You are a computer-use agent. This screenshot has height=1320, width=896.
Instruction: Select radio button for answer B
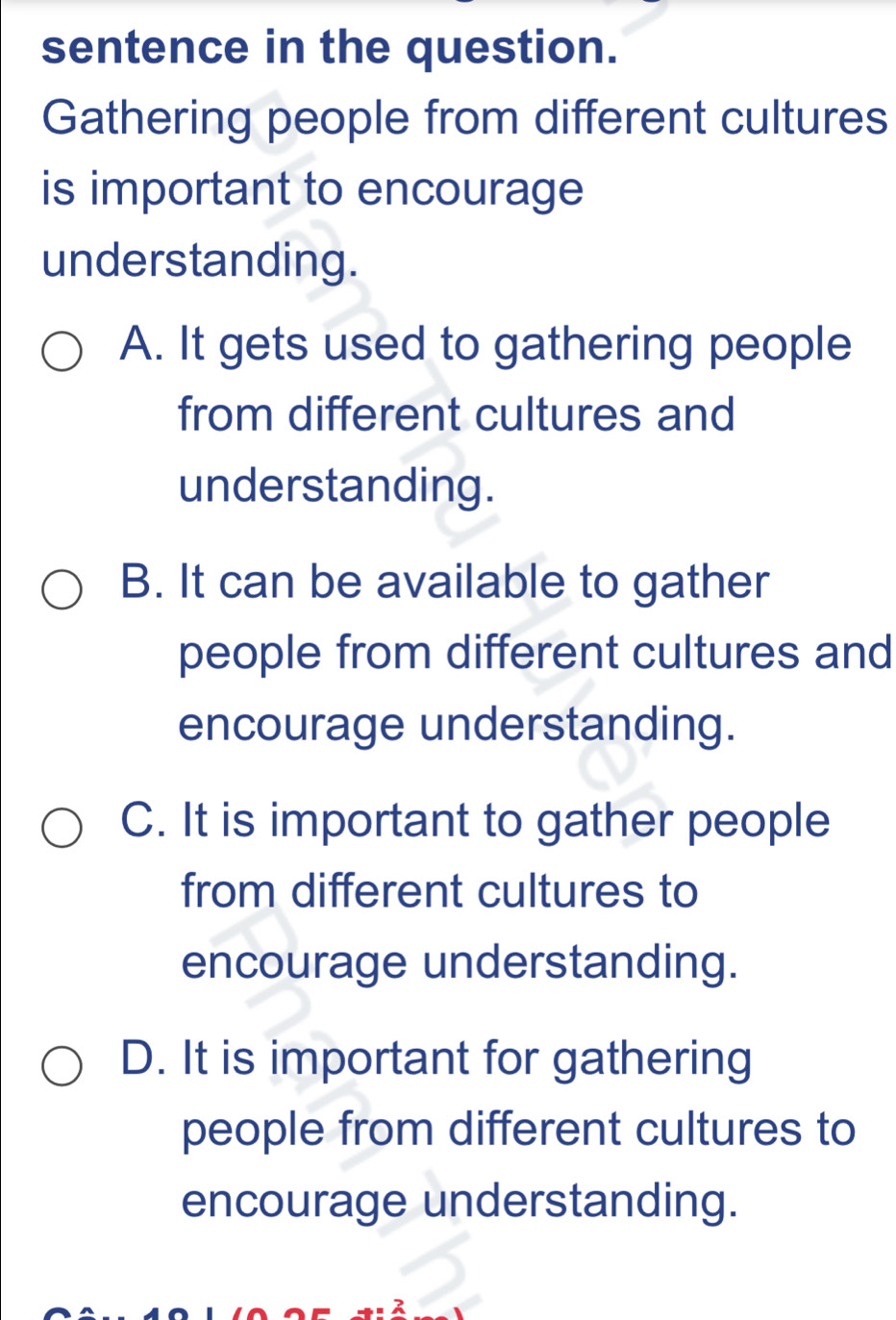tap(62, 589)
